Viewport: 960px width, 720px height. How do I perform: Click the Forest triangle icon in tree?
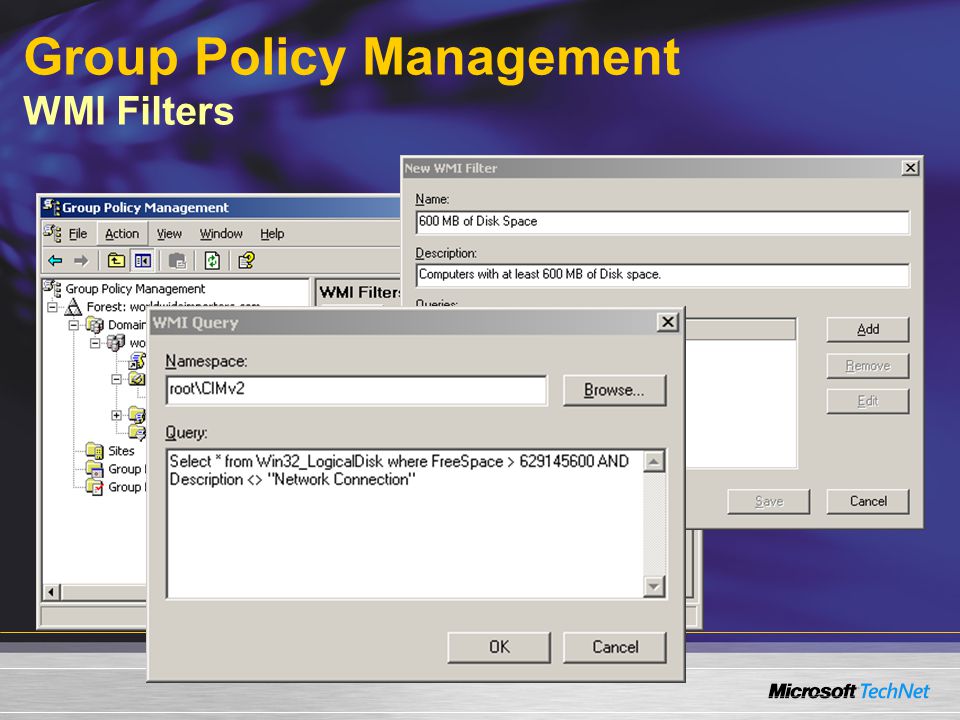tap(73, 306)
